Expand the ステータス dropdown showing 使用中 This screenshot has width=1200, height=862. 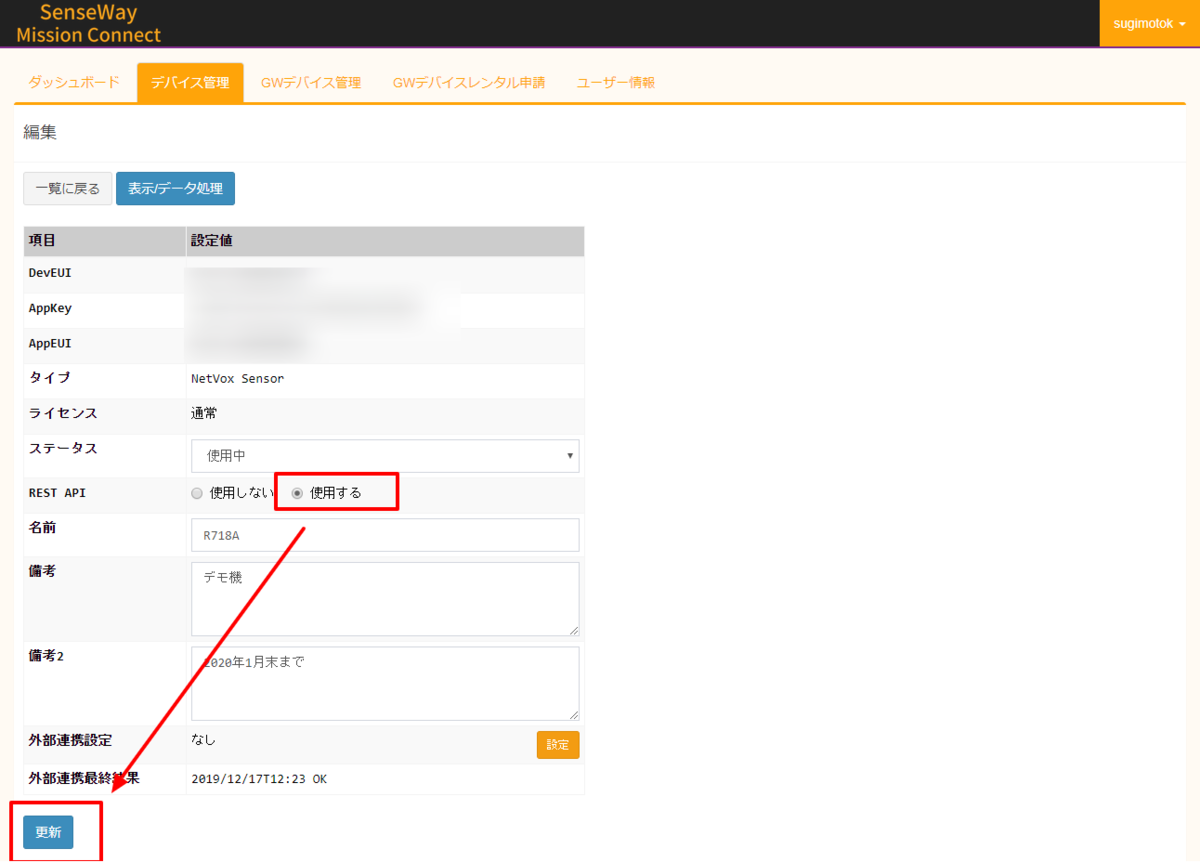385,456
